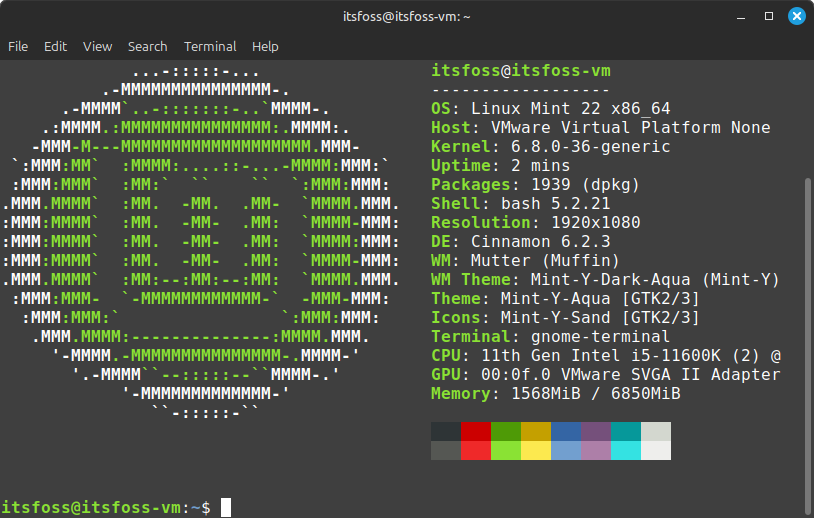
Task: Click the dark green color block
Action: tap(506, 431)
